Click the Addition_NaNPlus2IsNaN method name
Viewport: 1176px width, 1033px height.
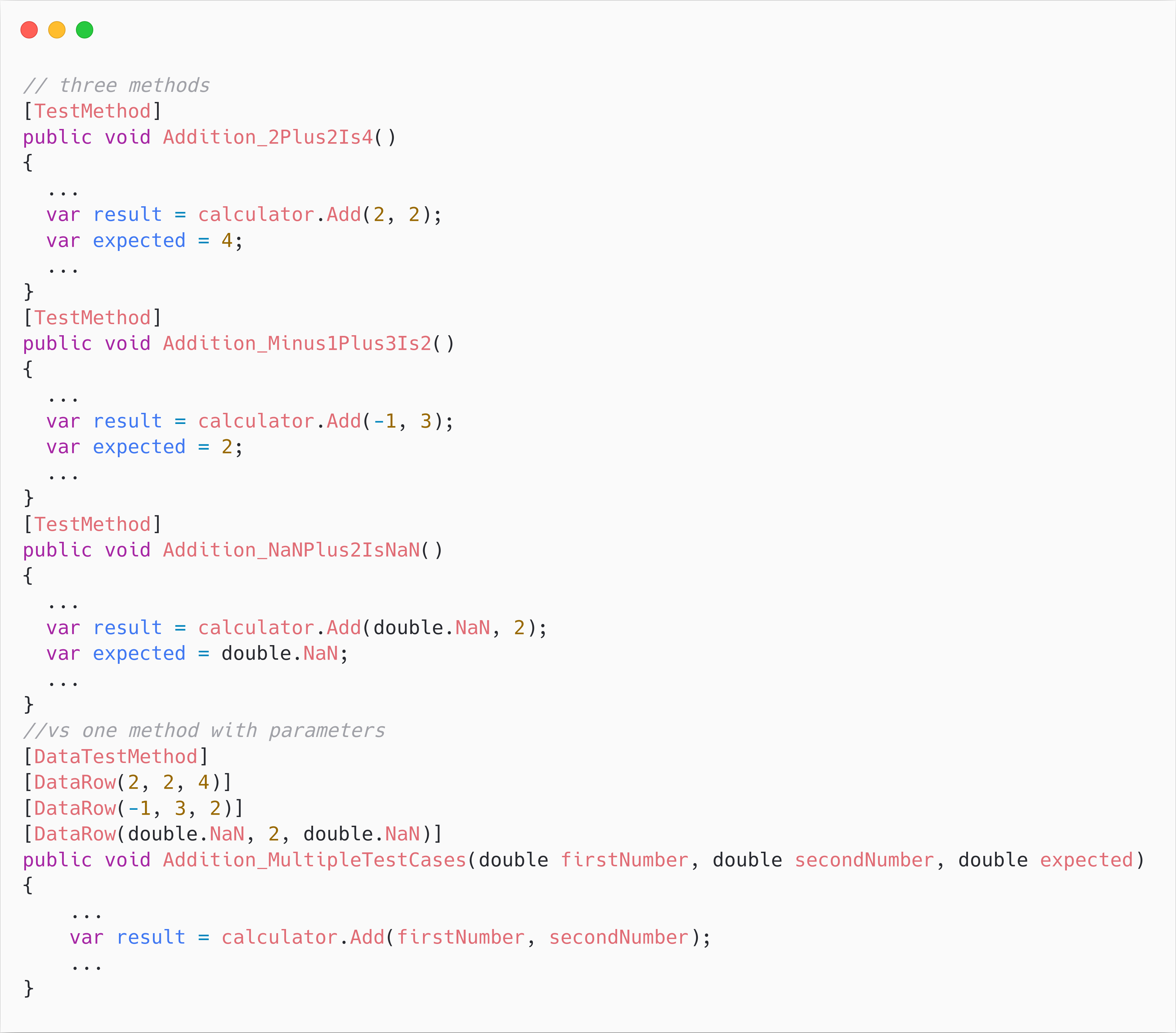pos(291,550)
